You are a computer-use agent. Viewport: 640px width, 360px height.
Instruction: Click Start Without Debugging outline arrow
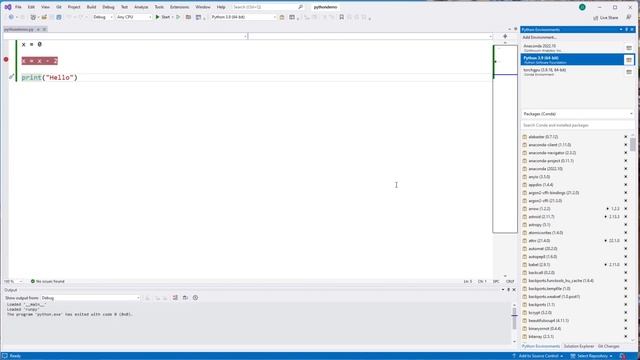tap(178, 17)
